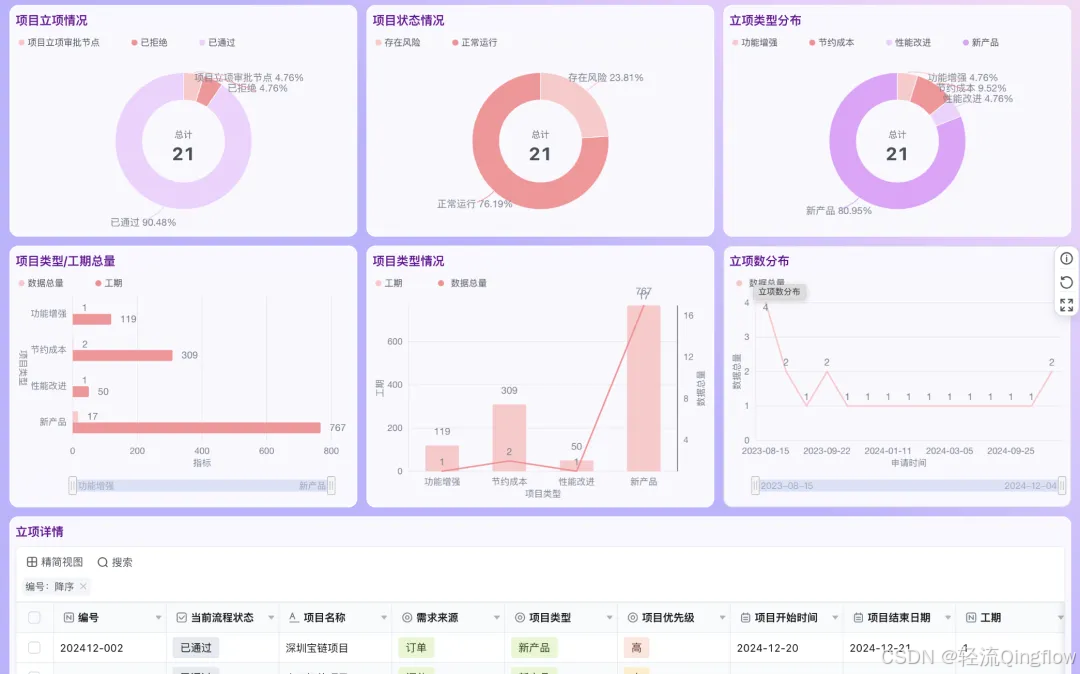
Task: Click 深圳宝链项目 project name cell
Action: click(317, 648)
